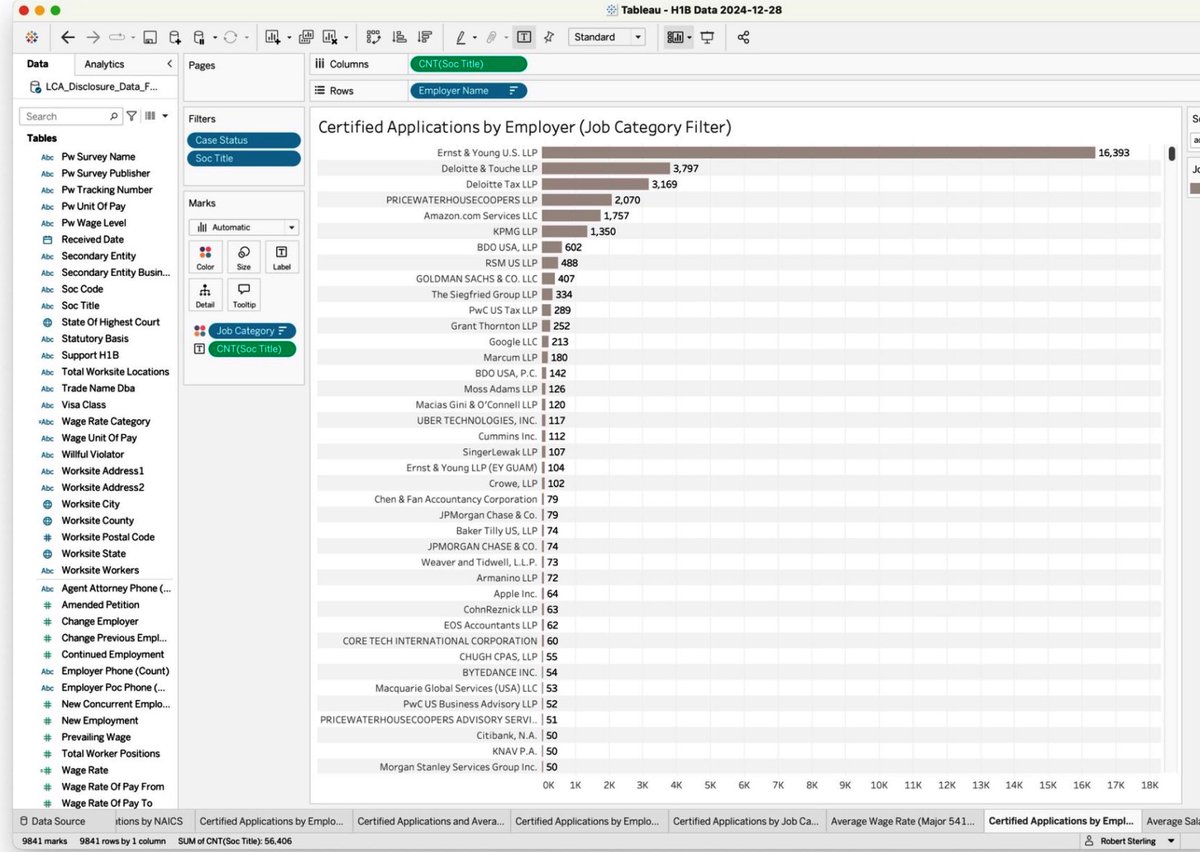Click the Sort Ascending toolbar icon

[399, 37]
